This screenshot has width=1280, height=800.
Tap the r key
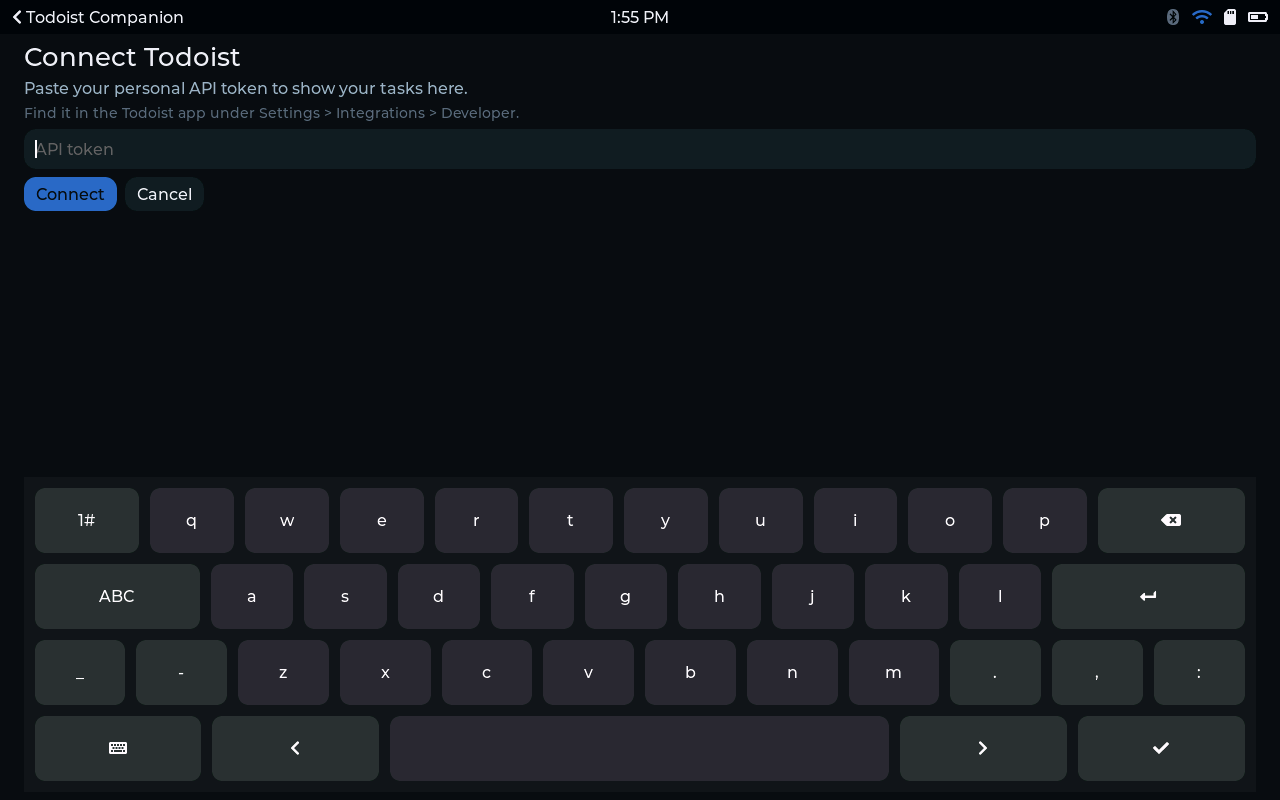point(476,520)
